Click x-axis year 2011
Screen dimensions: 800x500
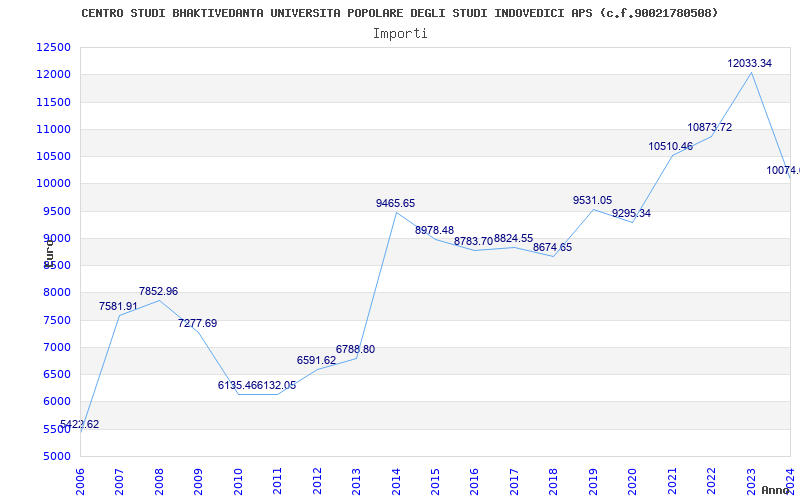coord(277,481)
